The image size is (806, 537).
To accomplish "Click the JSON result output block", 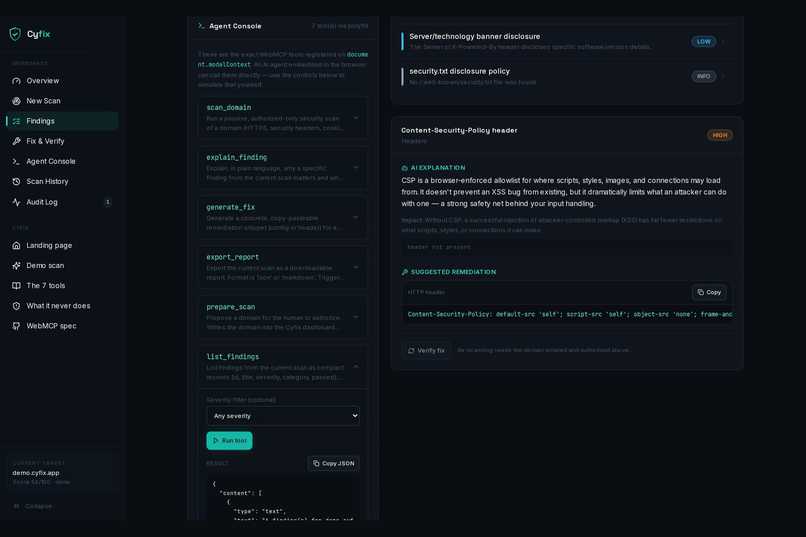I will [283, 498].
